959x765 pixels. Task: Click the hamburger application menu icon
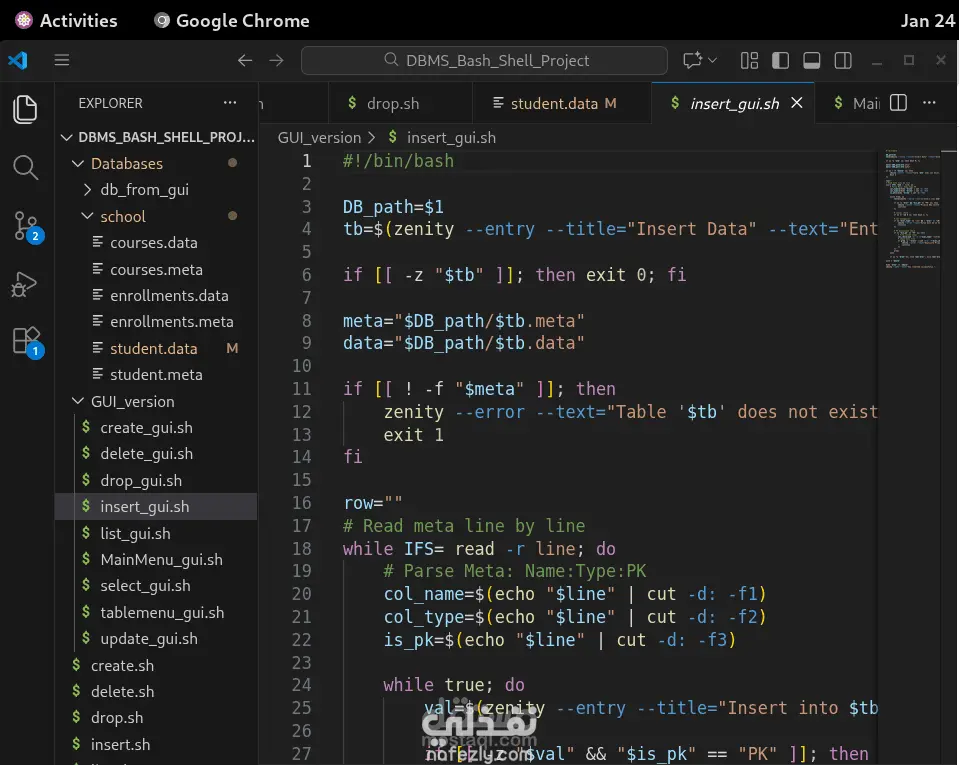[x=62, y=60]
